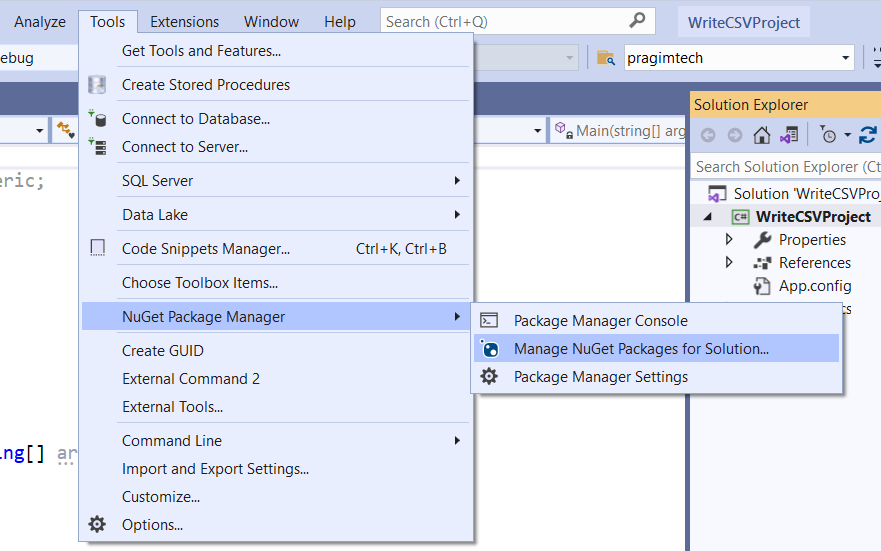Click the Pending Changes Filter clock icon

tap(828, 135)
